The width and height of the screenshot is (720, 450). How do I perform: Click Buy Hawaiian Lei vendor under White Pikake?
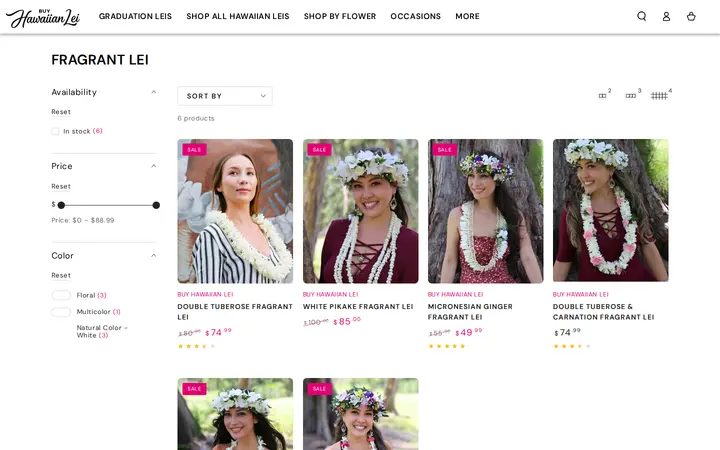tap(331, 294)
